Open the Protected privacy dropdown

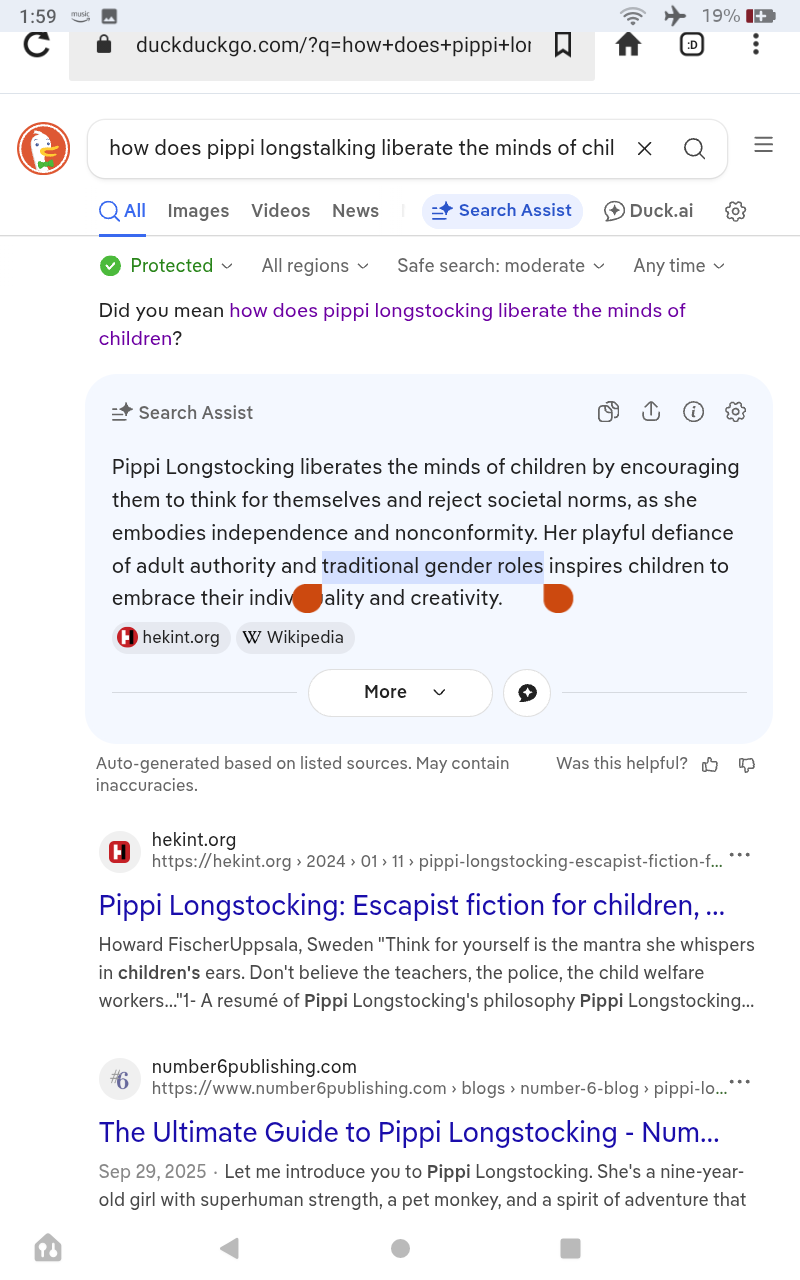166,266
